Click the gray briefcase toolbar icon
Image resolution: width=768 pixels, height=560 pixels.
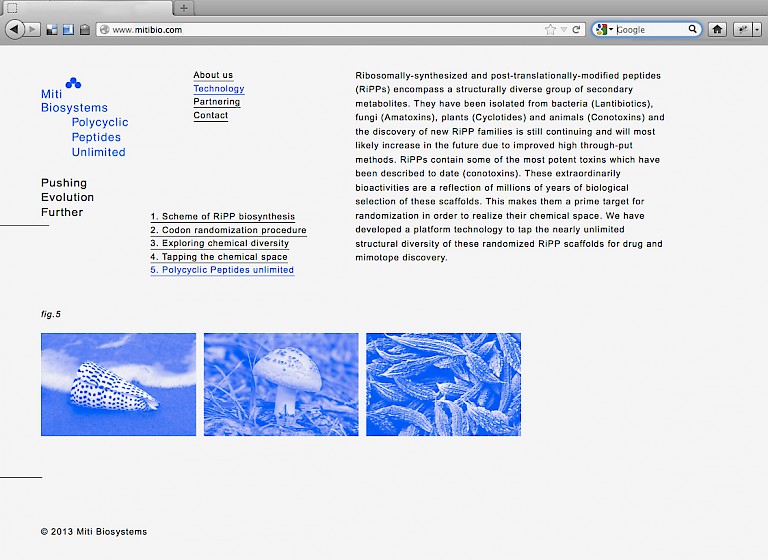pos(84,30)
